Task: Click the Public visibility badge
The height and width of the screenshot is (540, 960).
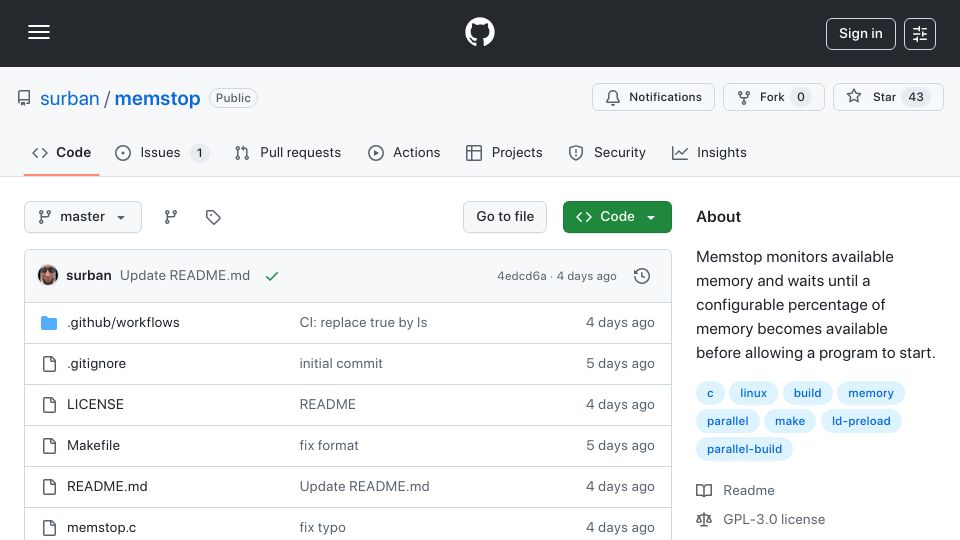Action: pyautogui.click(x=233, y=98)
